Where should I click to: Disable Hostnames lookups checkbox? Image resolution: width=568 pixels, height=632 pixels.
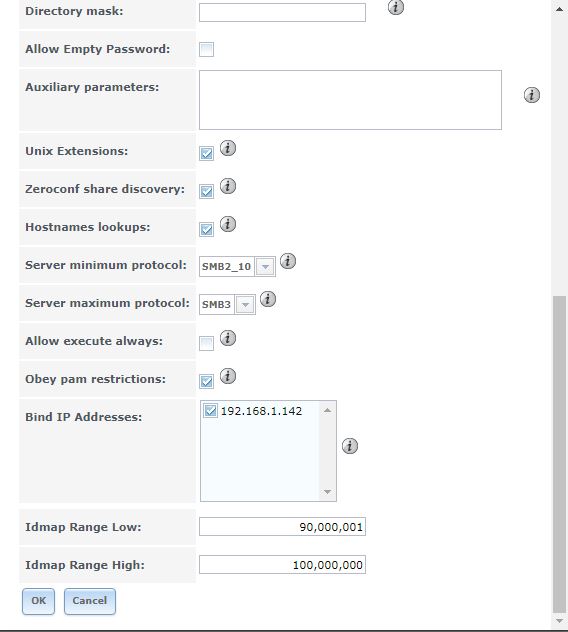206,229
